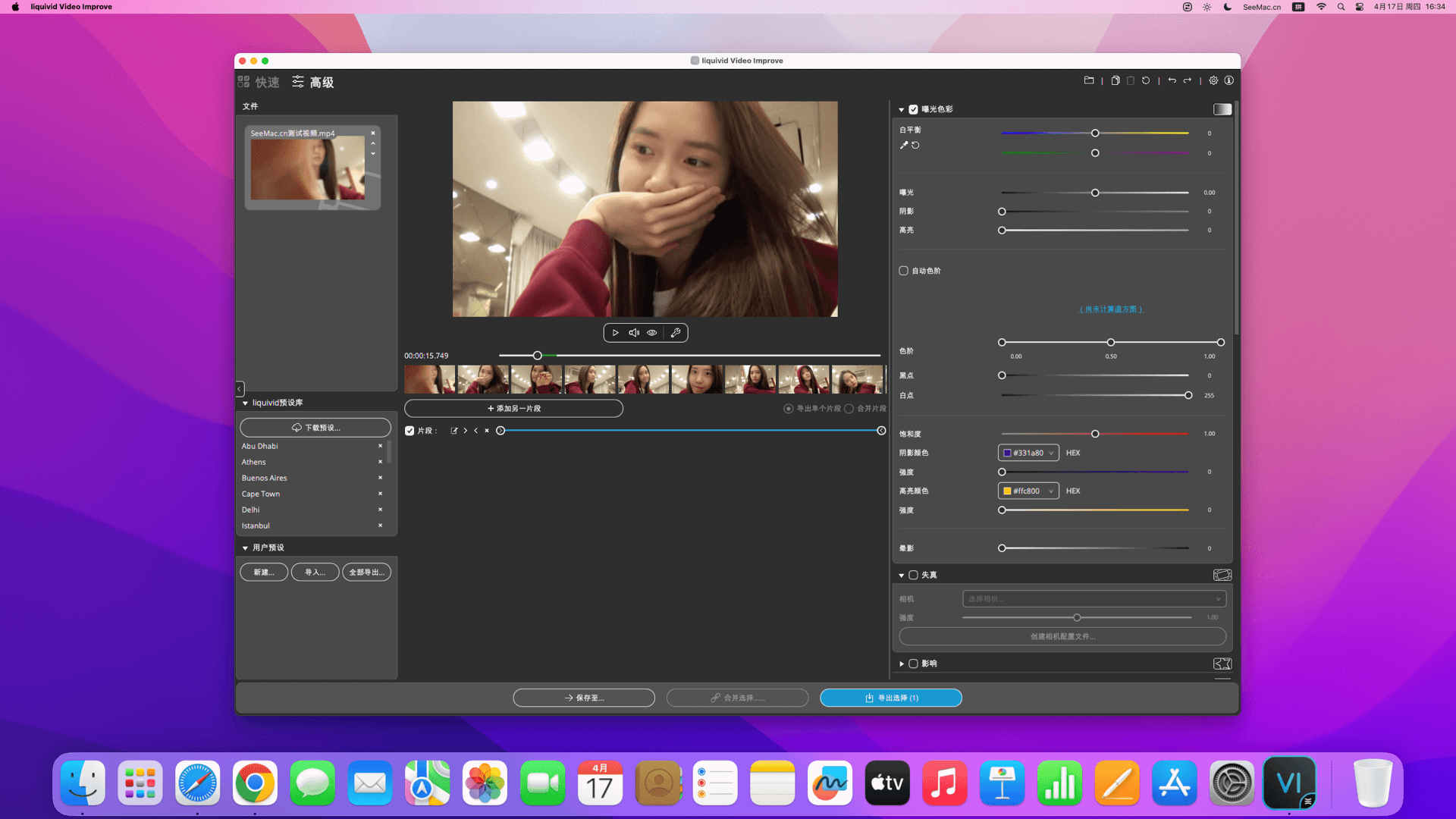Enable the 自动色阶 checkbox
The height and width of the screenshot is (819, 1456).
(904, 271)
